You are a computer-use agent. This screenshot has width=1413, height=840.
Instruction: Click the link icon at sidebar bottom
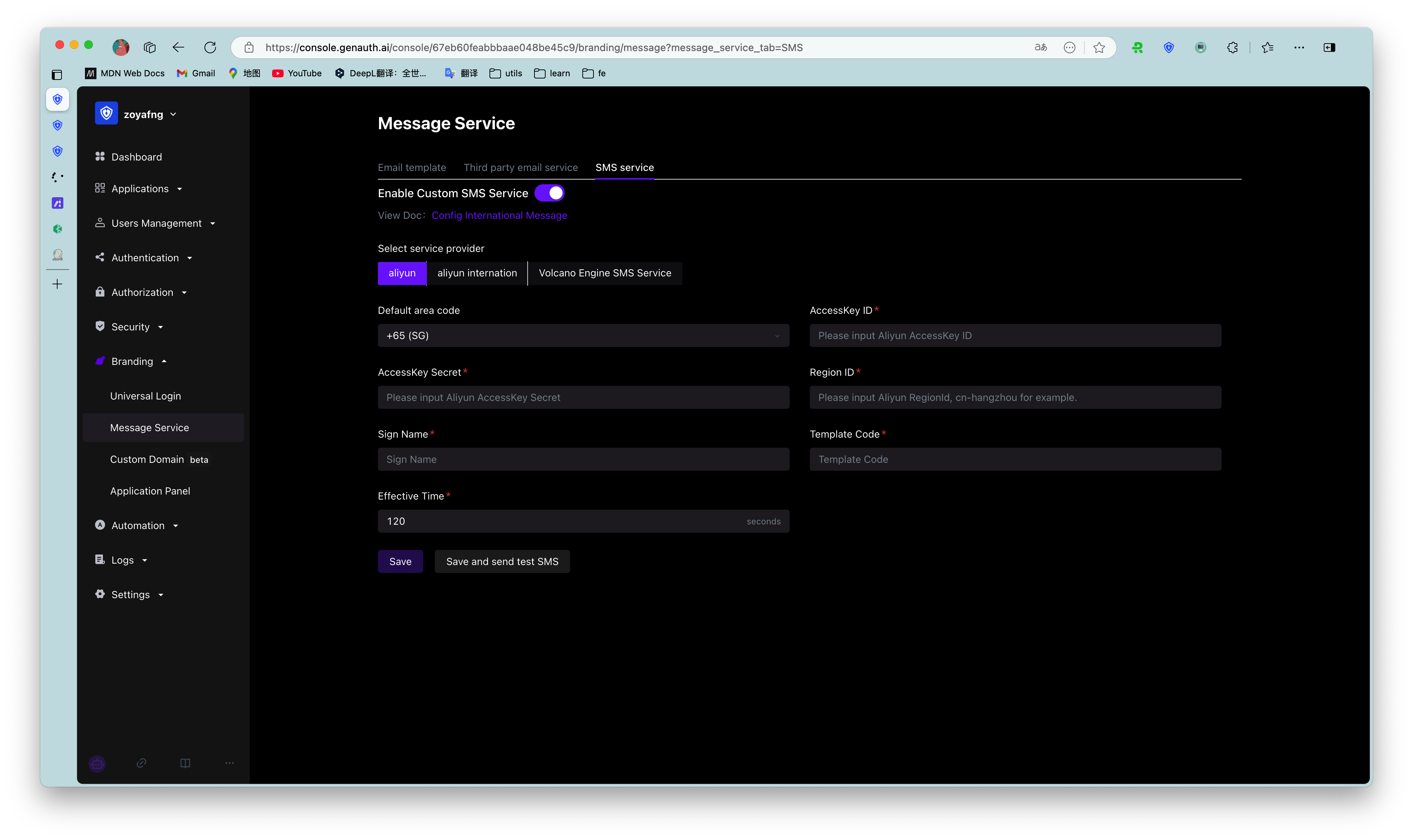tap(141, 763)
